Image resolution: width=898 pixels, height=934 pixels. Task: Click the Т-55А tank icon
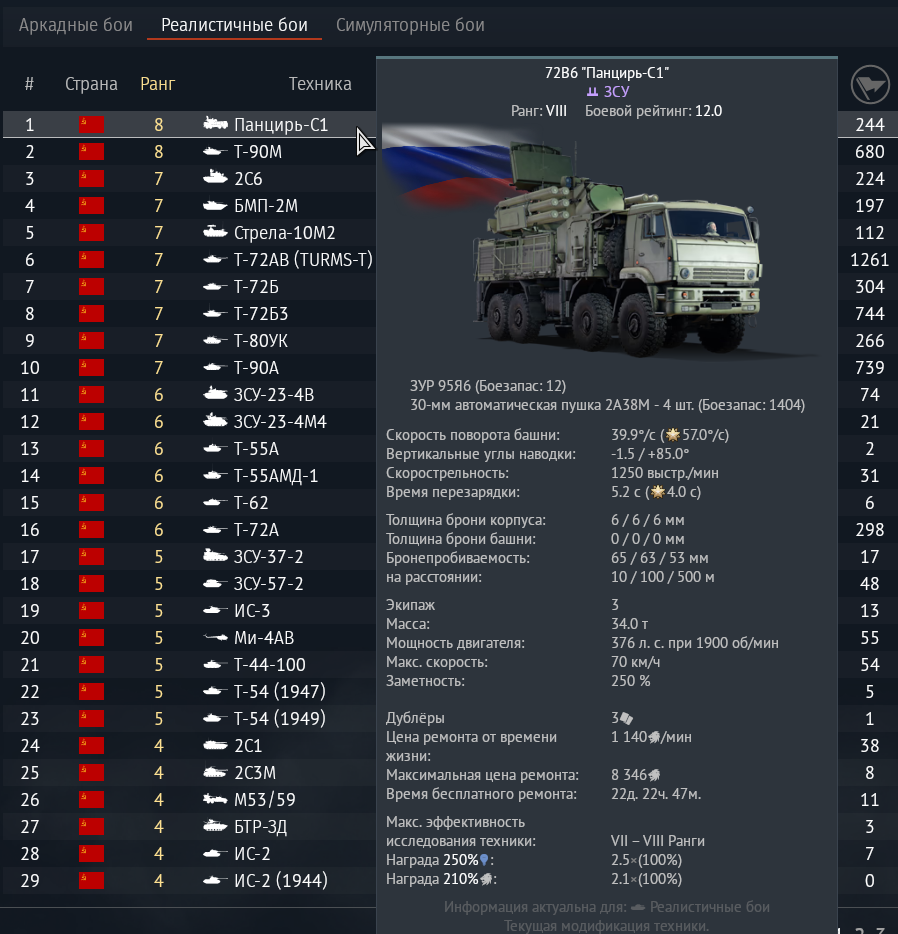[215, 449]
